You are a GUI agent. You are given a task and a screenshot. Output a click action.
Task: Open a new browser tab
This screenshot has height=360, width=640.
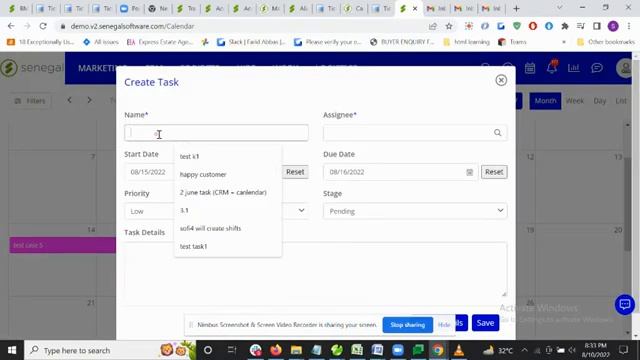click(516, 9)
